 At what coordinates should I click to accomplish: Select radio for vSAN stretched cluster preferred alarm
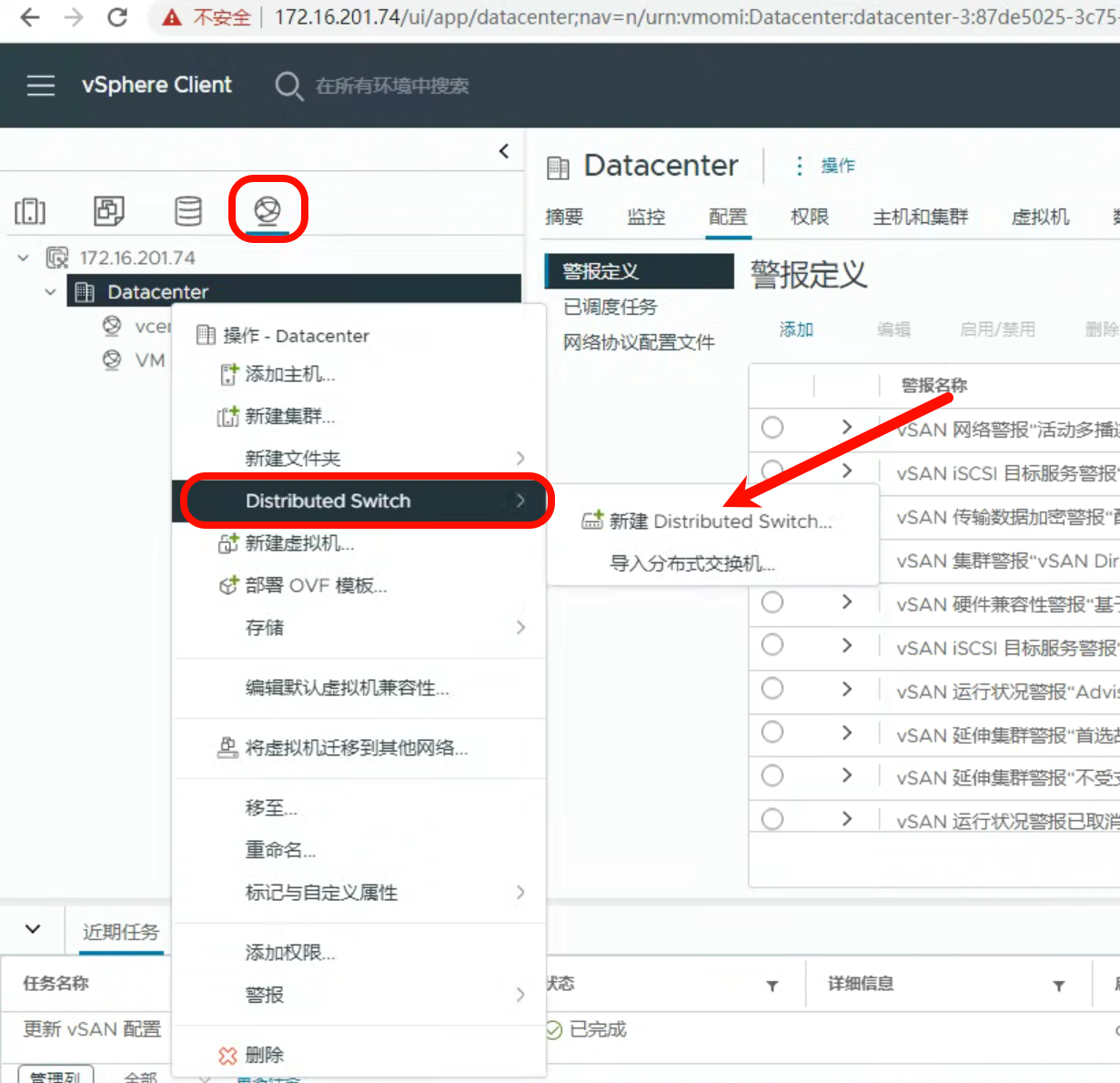(772, 733)
